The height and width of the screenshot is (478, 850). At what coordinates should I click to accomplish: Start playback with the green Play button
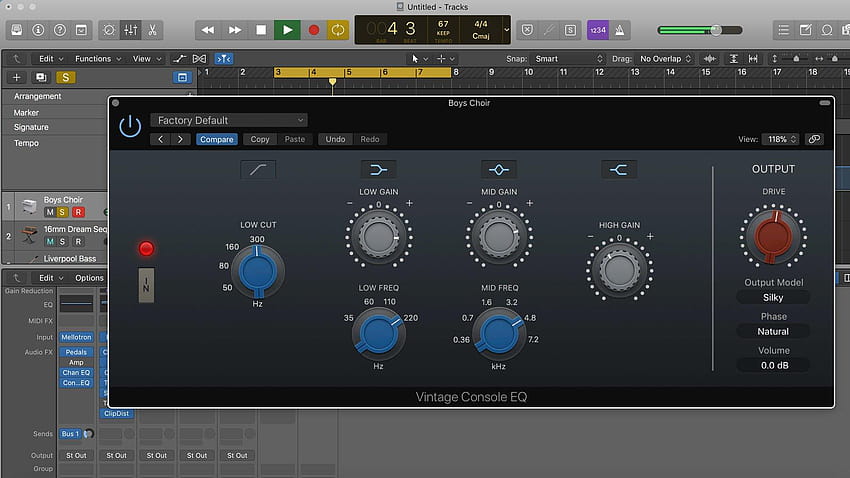[287, 30]
